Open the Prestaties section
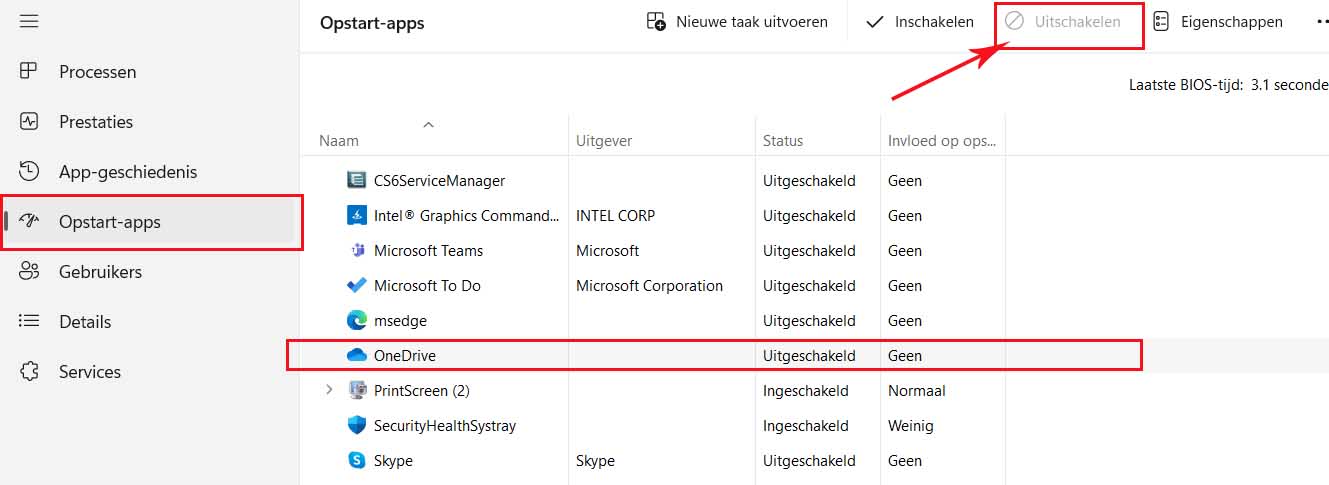Viewport: 1329px width, 485px height. pyautogui.click(x=95, y=122)
